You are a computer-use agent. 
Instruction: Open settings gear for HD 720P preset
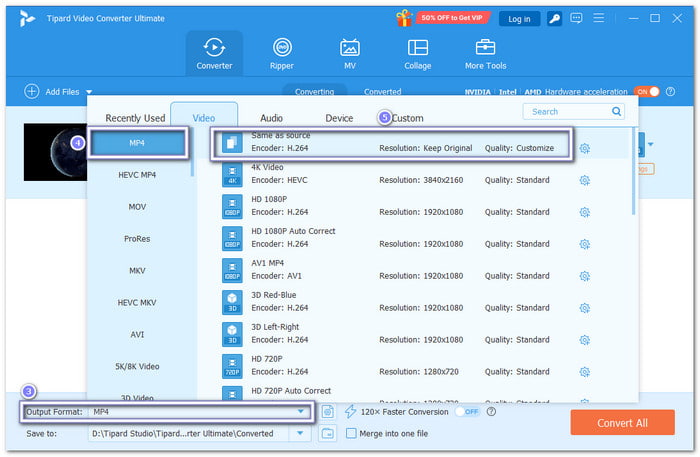click(x=584, y=372)
